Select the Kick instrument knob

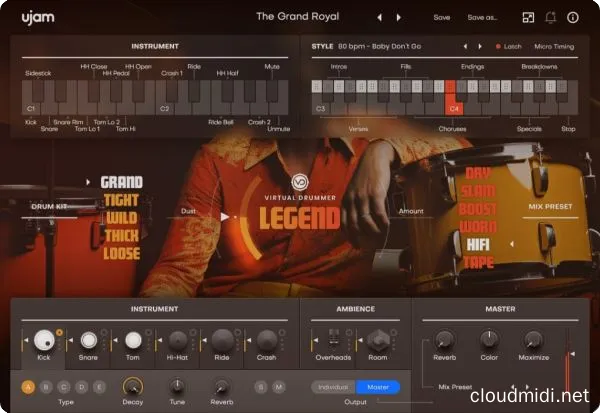pos(44,340)
